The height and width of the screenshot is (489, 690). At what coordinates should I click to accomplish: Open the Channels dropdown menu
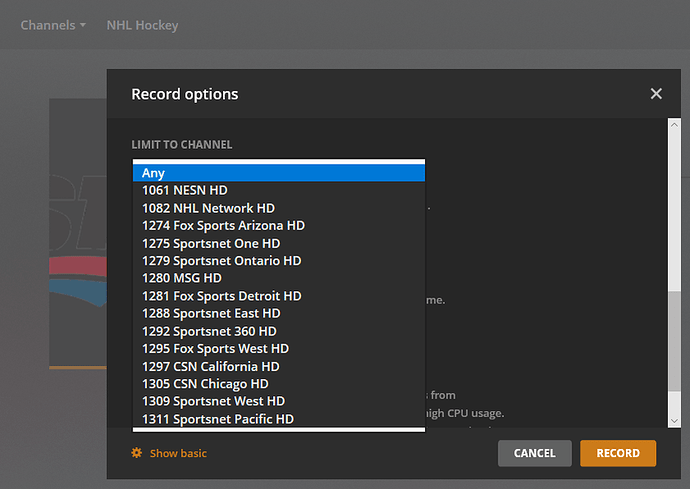coord(53,24)
